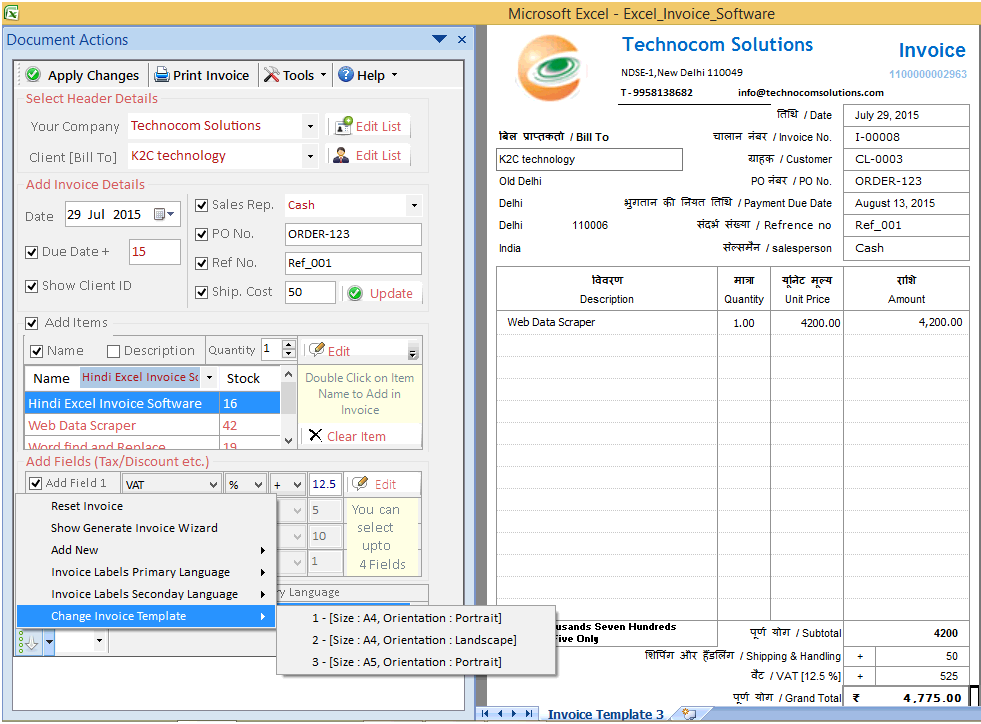This screenshot has height=724, width=981.
Task: Disable the Due Date + checkbox
Action: [33, 252]
